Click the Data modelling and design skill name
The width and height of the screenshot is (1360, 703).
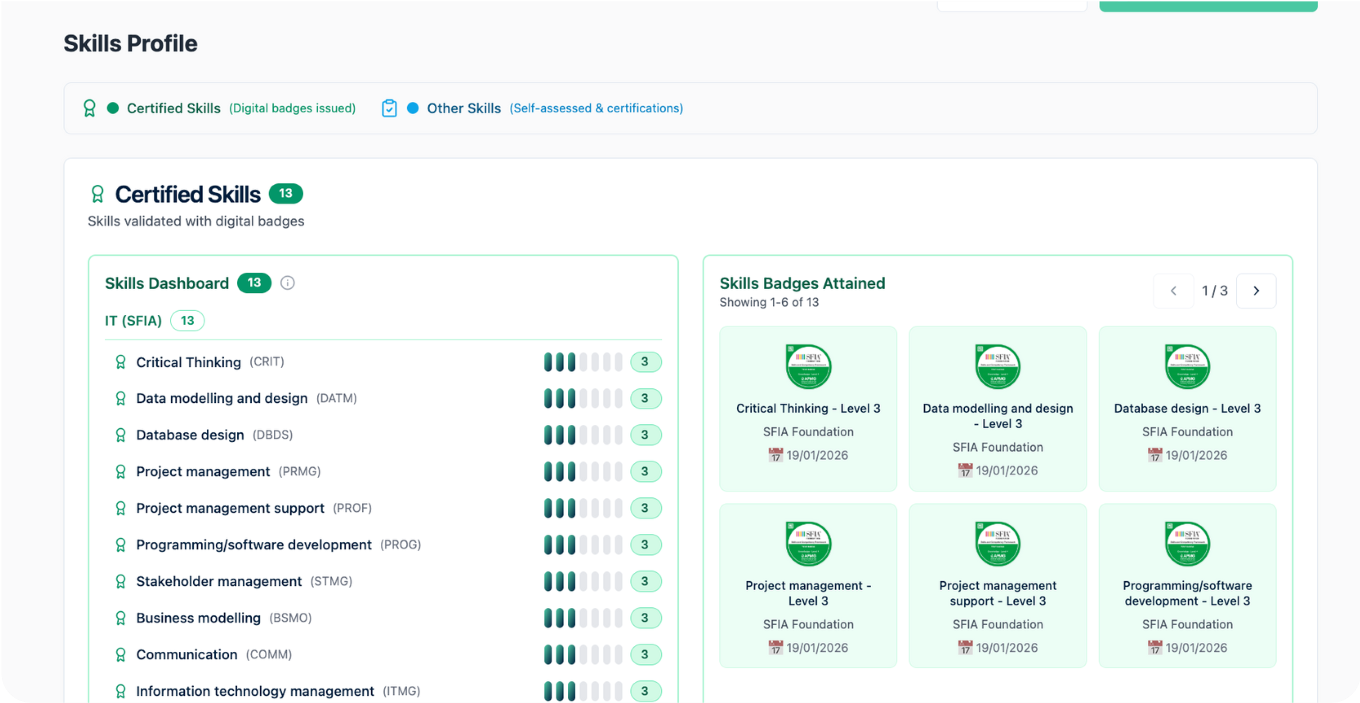[x=222, y=399]
